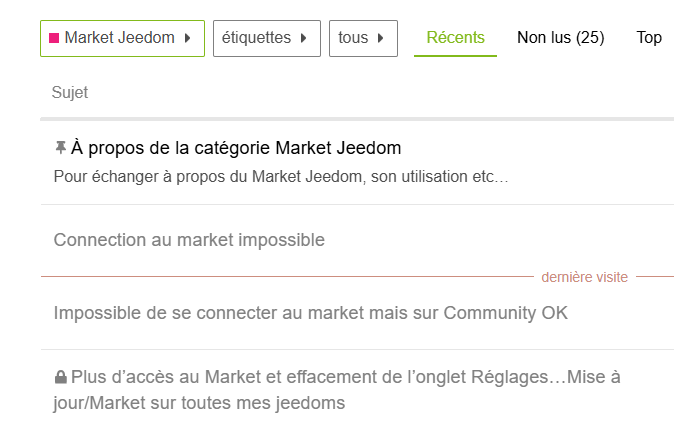Switch to the Récents tab
This screenshot has width=674, height=431.
(455, 38)
